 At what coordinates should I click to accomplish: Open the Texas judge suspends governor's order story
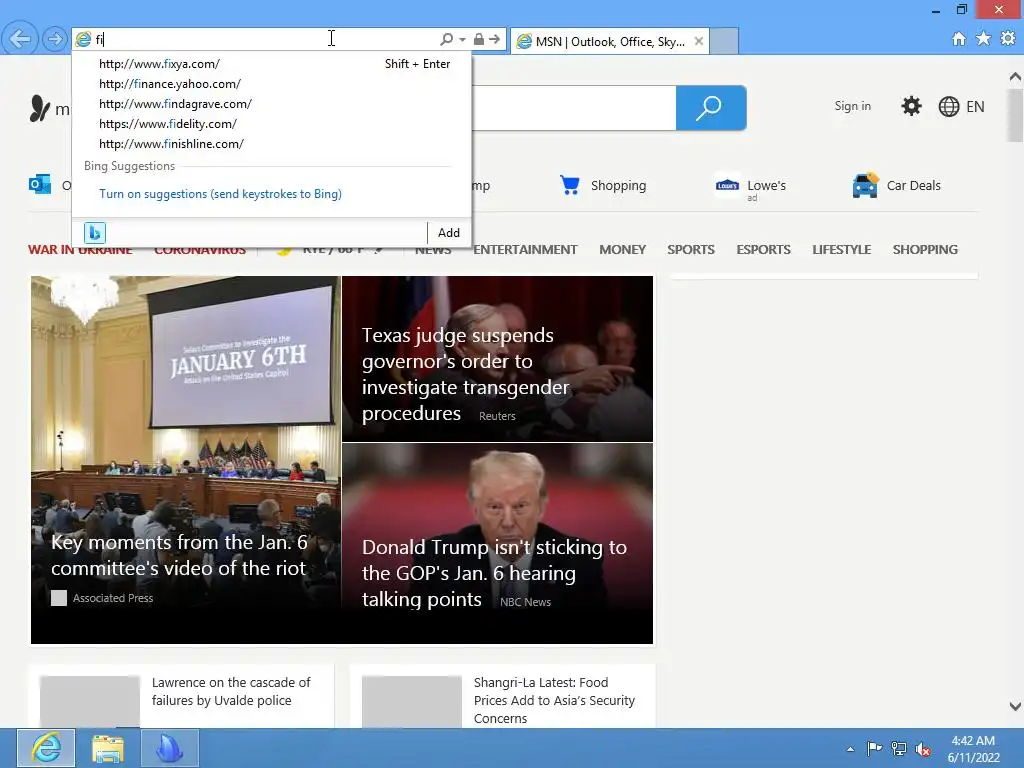498,359
